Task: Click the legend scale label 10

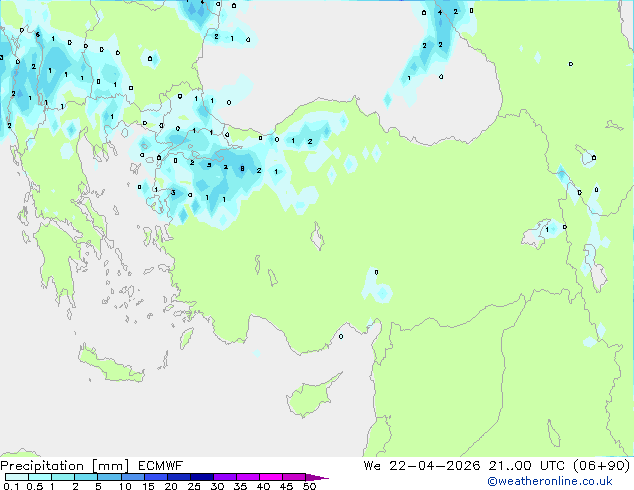Action: [125, 486]
